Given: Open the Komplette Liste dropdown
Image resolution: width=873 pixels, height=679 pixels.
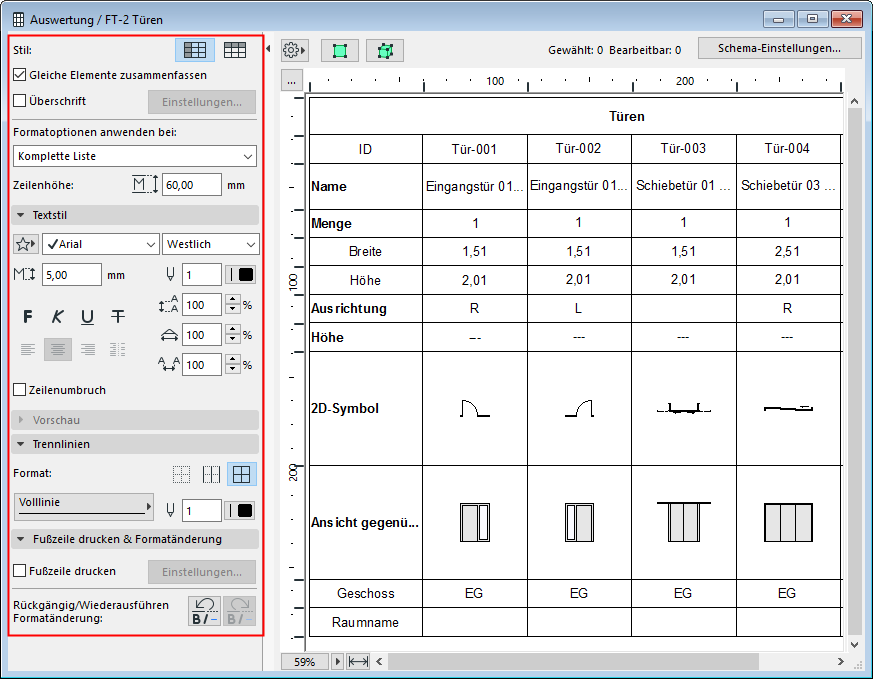Looking at the screenshot, I should click(x=135, y=156).
